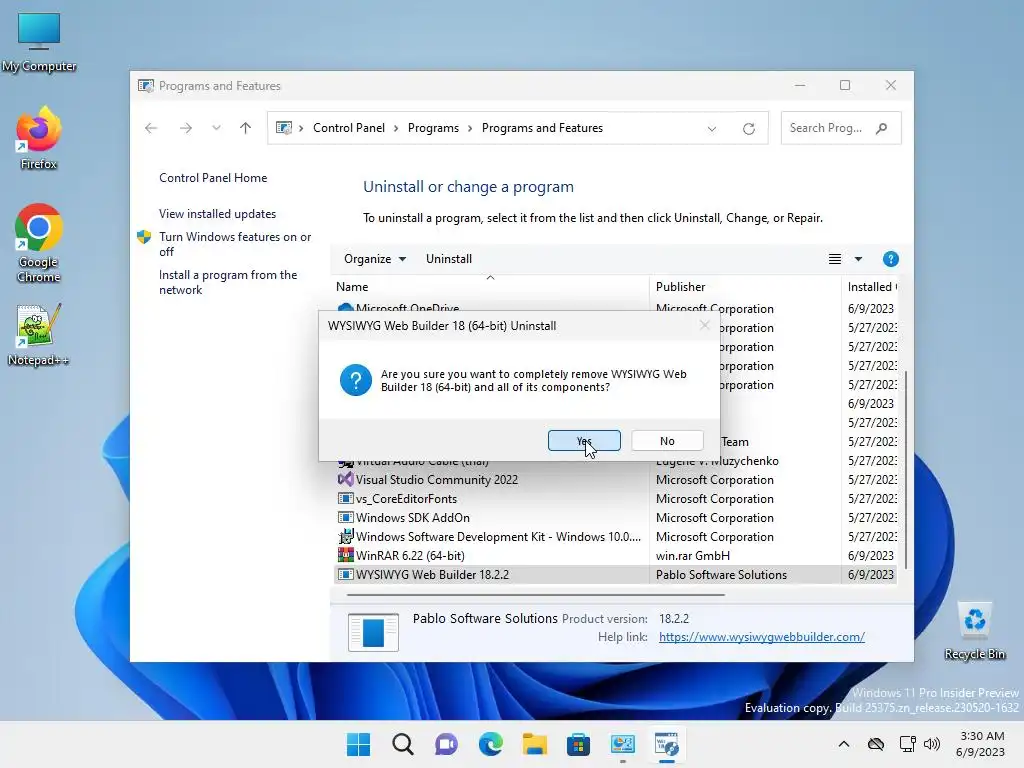The image size is (1024, 768).
Task: Go forward using the navigation arrow
Action: coord(186,128)
